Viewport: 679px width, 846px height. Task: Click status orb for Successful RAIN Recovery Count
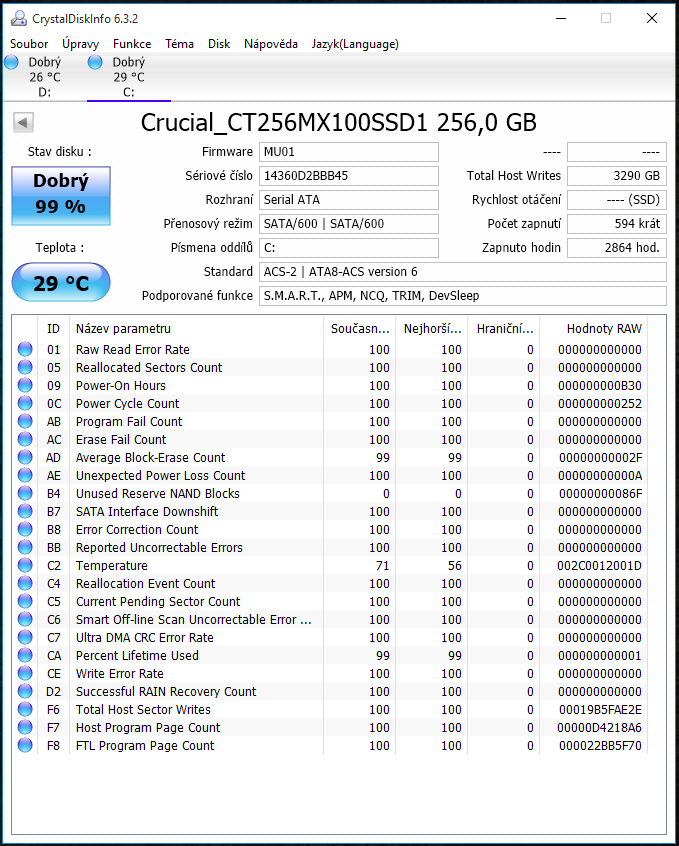coord(25,691)
